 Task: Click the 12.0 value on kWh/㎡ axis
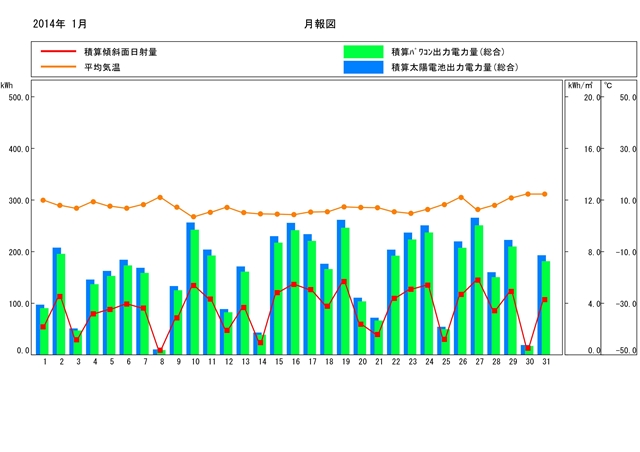tap(592, 201)
